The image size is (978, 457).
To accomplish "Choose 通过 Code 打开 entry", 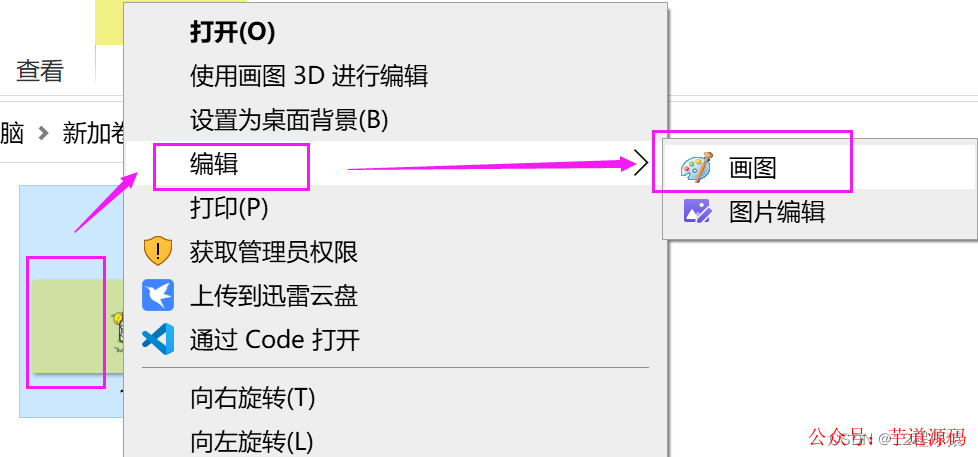I will point(275,340).
